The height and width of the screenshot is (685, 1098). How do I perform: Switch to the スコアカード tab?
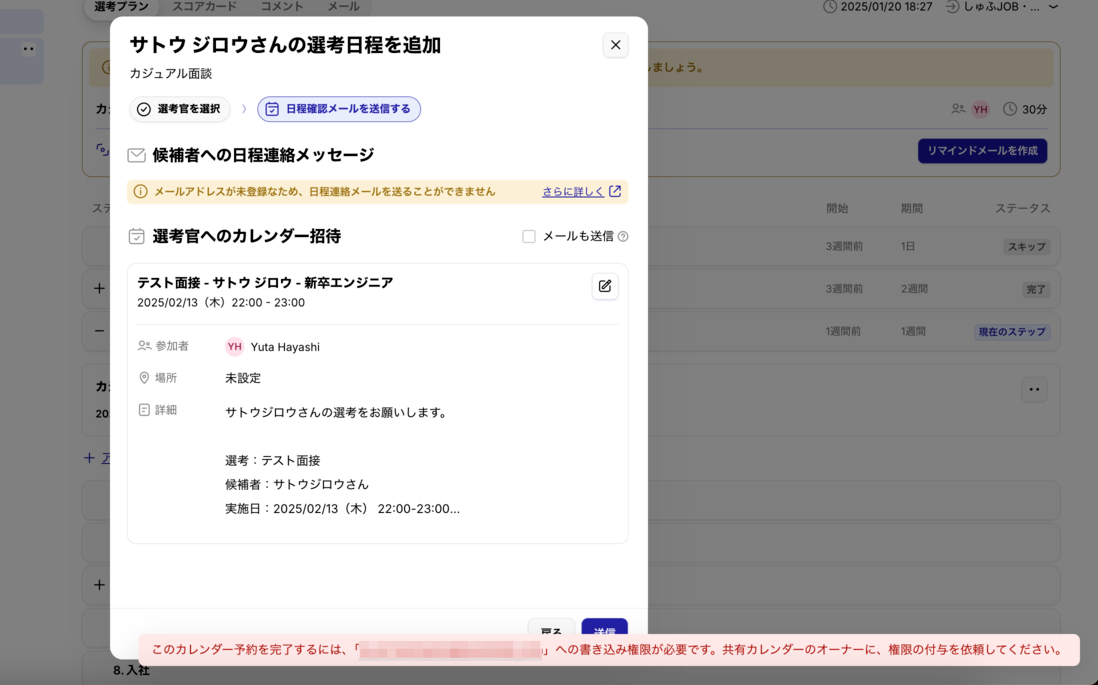[206, 5]
